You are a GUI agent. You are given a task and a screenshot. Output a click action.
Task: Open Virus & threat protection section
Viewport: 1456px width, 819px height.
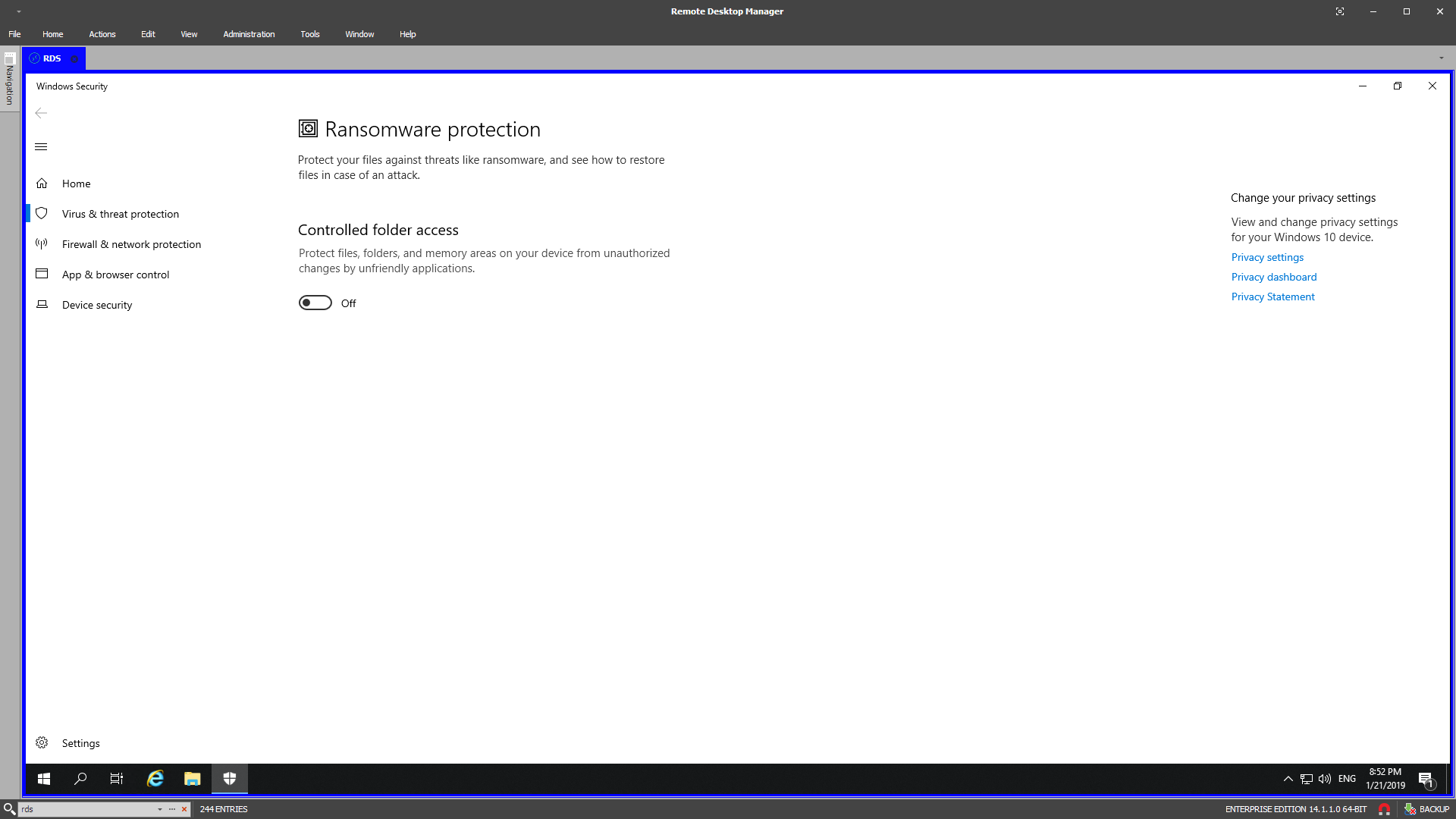pyautogui.click(x=120, y=214)
